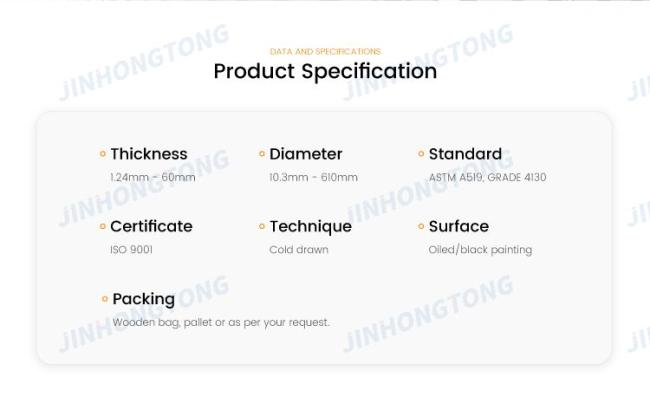This screenshot has width=650, height=397.
Task: Click the ASTM A519, GRADE 4130 text
Action: point(488,177)
